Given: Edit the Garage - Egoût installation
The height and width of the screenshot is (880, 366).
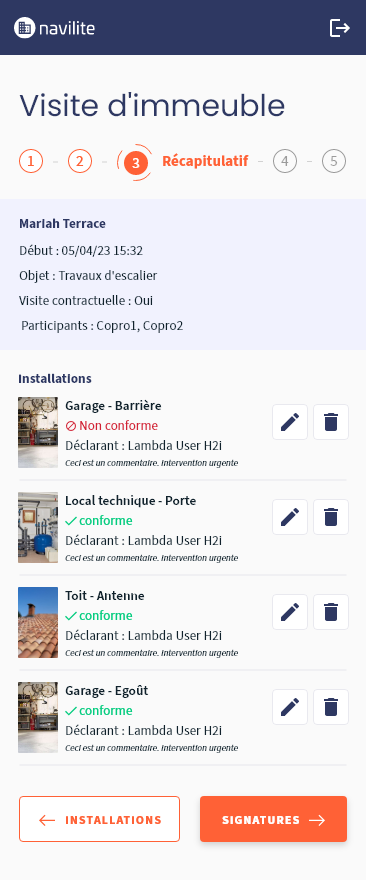Looking at the screenshot, I should pos(290,707).
